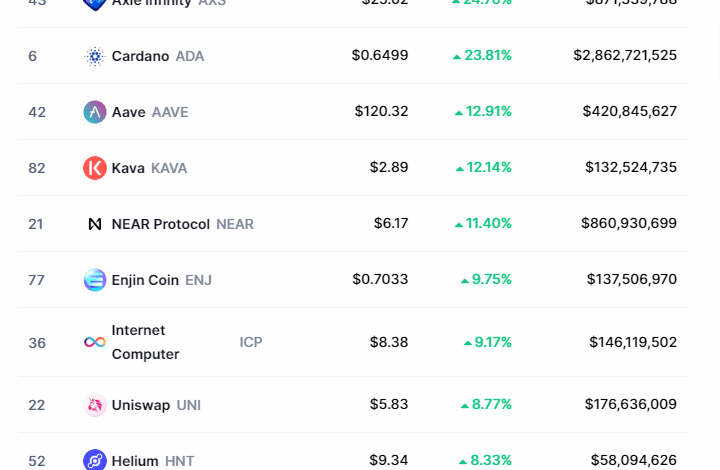Screen dimensions: 720x470
Task: Click the Aave price of $120.32
Action: tap(381, 112)
